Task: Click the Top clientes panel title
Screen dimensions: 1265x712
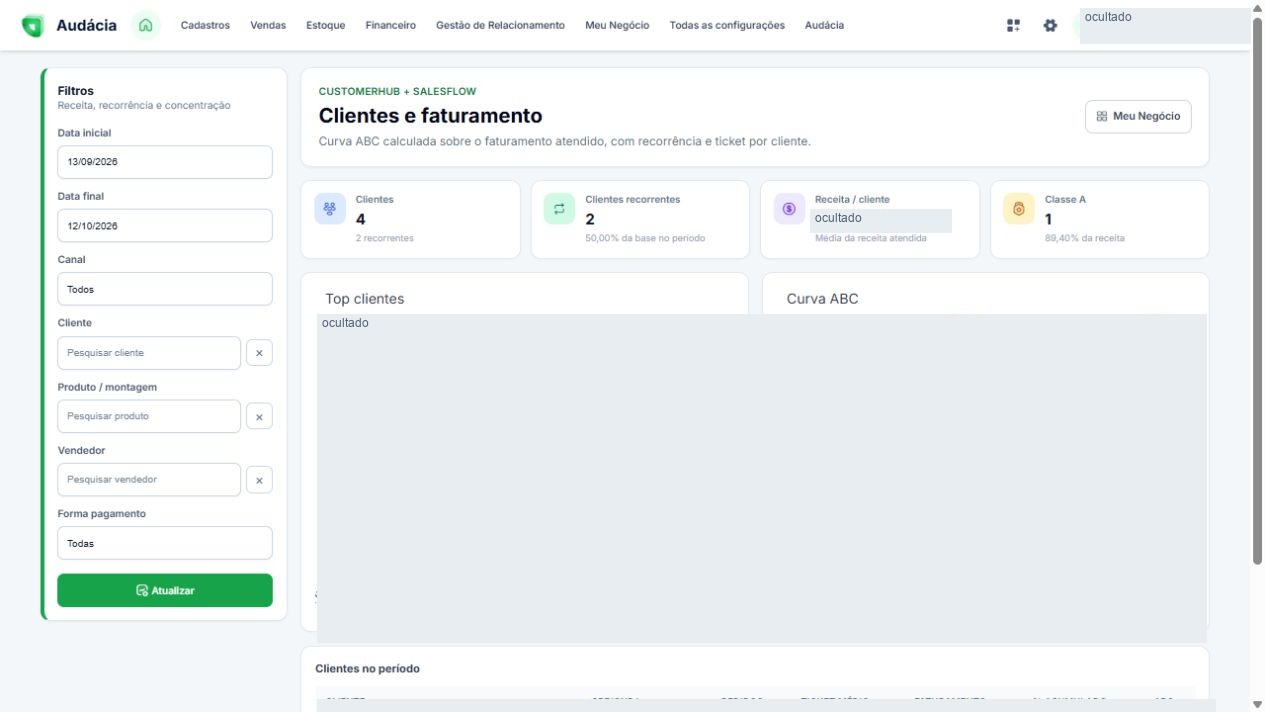Action: [365, 299]
